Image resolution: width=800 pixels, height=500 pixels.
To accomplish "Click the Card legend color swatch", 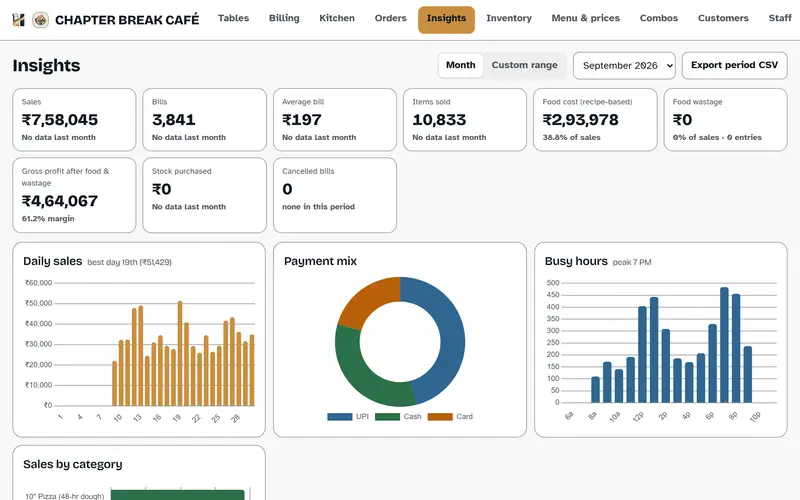I will pos(440,417).
